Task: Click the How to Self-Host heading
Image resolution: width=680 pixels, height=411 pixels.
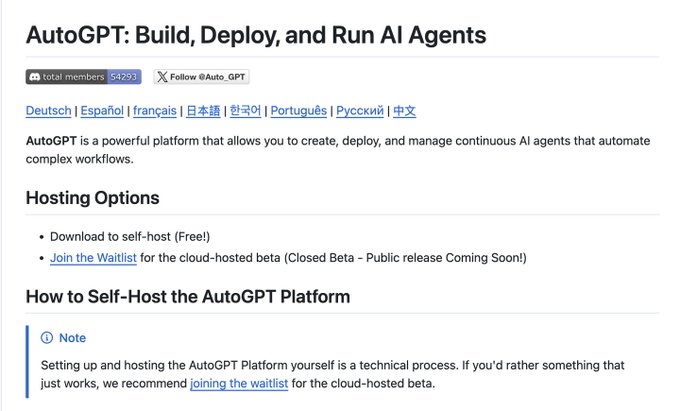Action: tap(188, 297)
